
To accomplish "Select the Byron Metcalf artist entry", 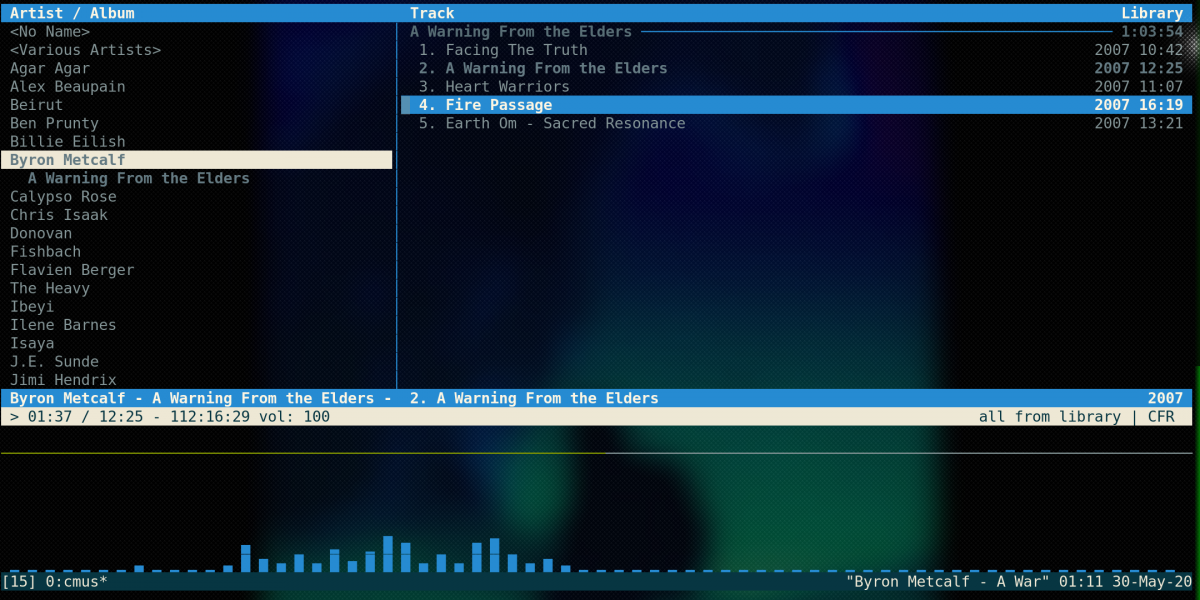I will pyautogui.click(x=68, y=160).
